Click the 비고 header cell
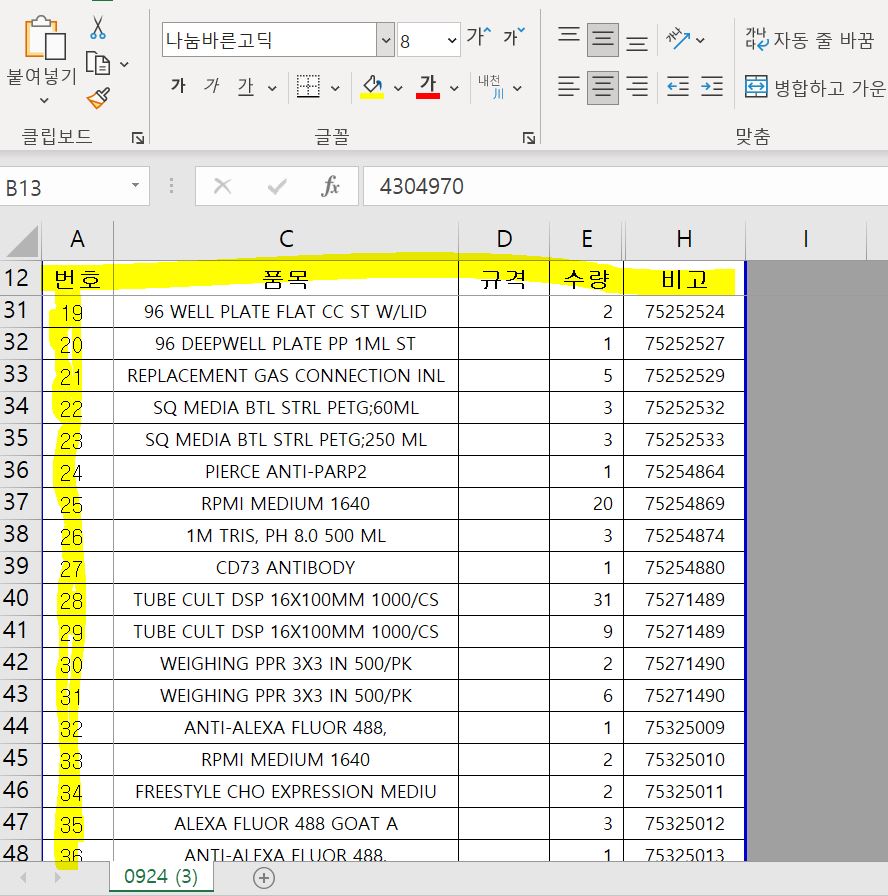Viewport: 888px width, 896px height. 683,279
